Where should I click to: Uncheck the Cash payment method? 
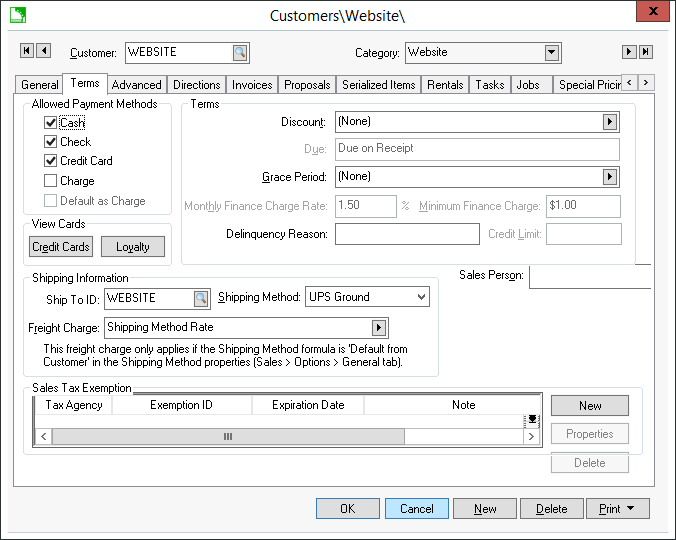(51, 123)
